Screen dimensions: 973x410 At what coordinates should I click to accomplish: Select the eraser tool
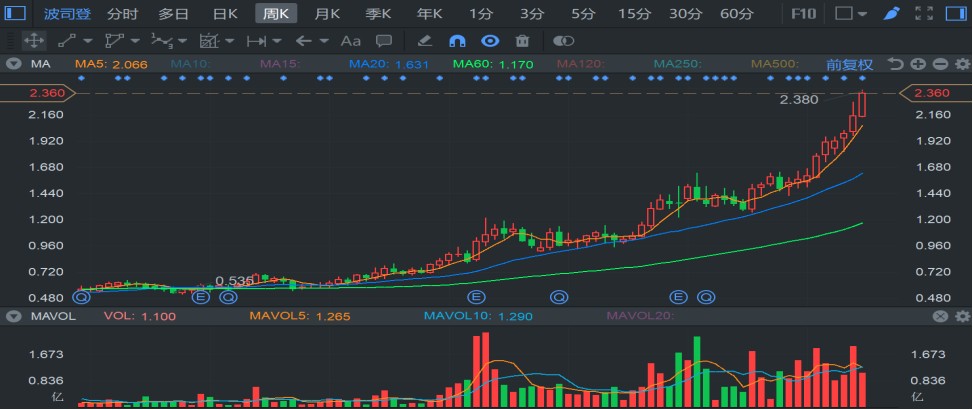(x=424, y=42)
